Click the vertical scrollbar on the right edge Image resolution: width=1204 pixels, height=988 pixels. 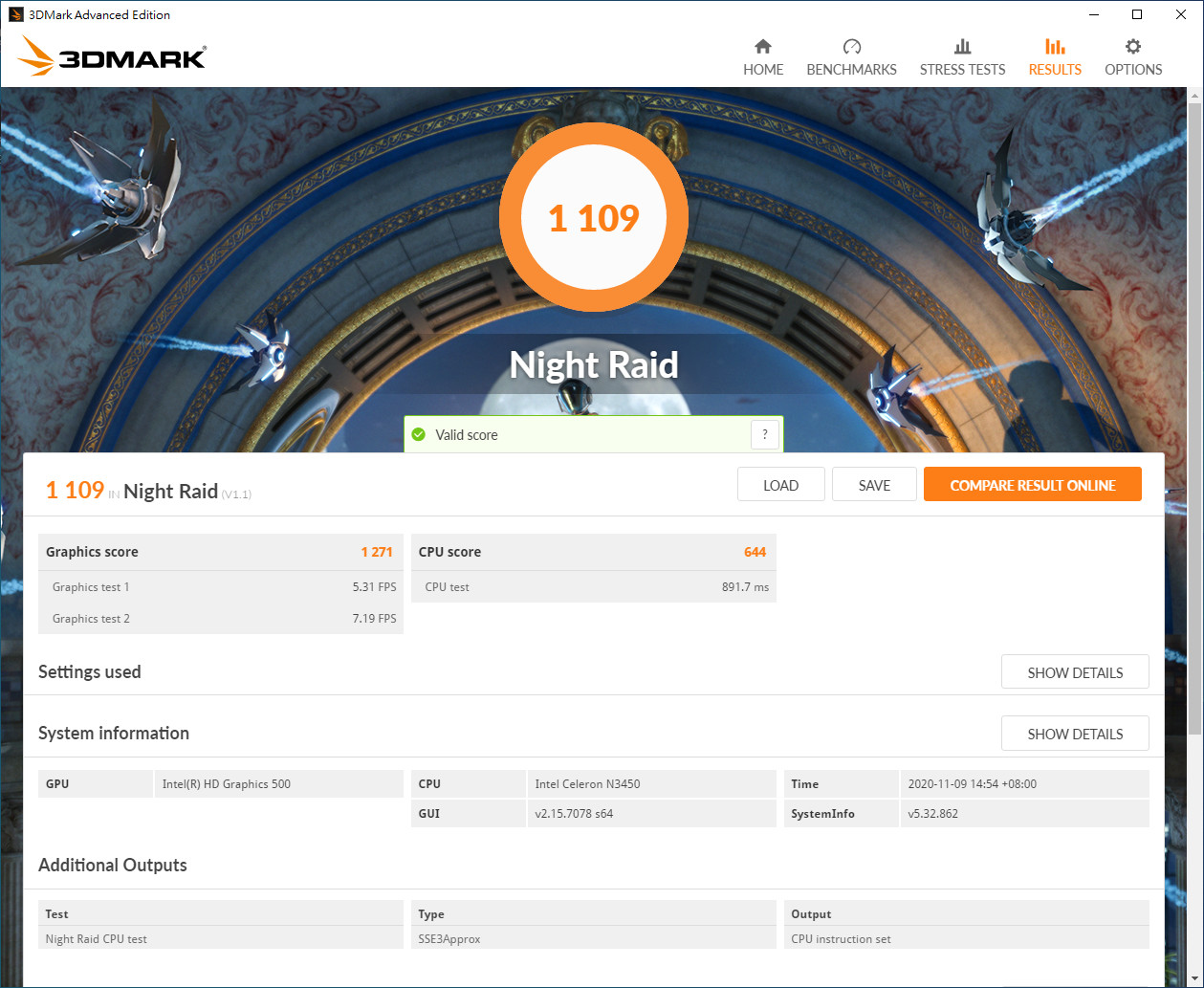pos(1195,411)
